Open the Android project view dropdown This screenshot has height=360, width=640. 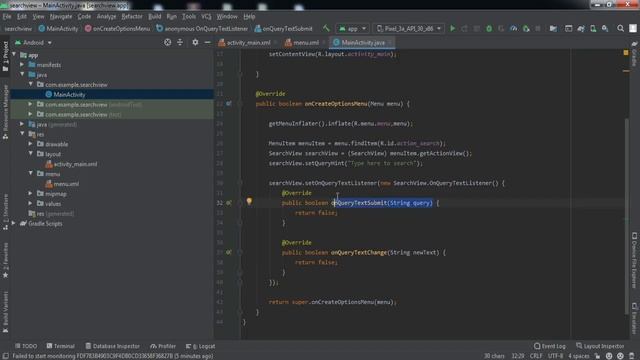pyautogui.click(x=33, y=42)
